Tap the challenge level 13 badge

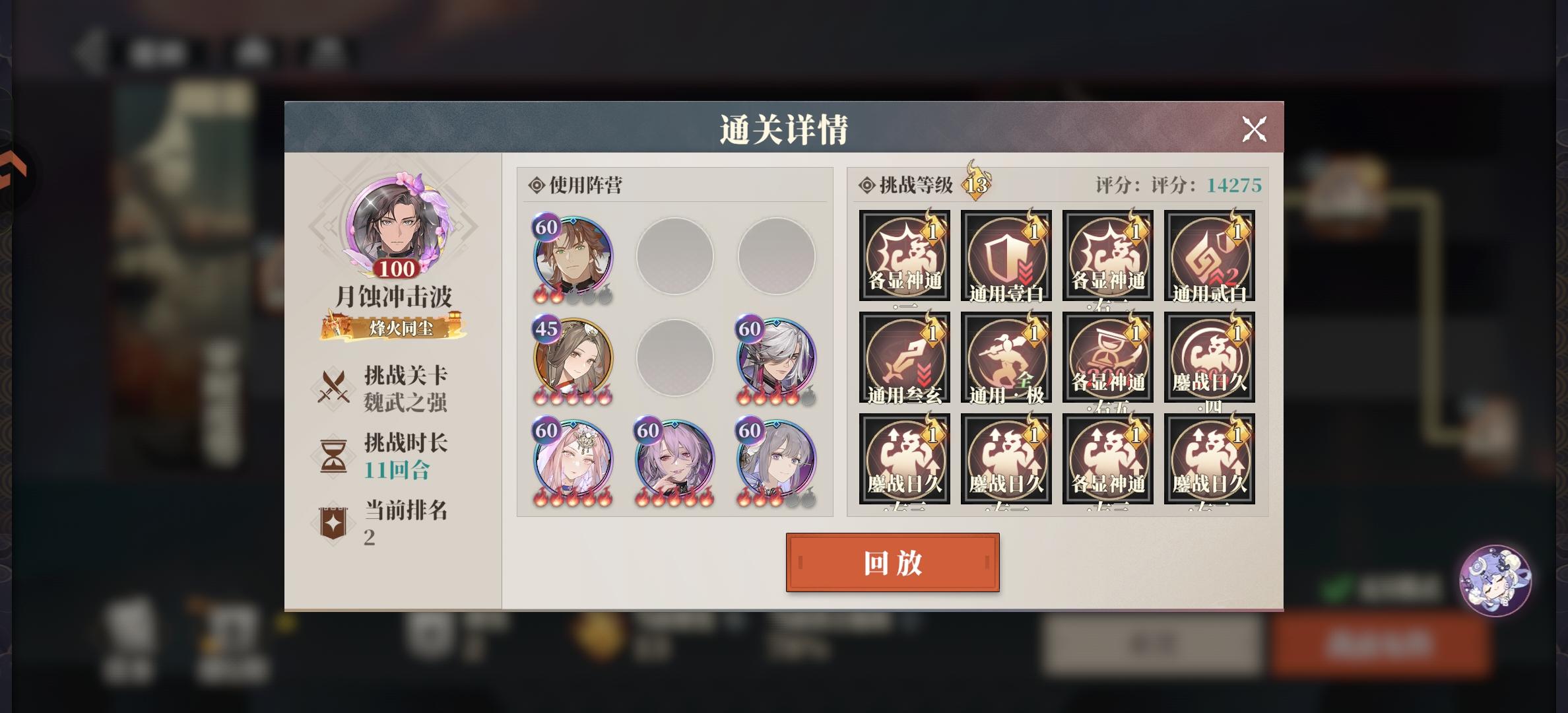(x=977, y=180)
